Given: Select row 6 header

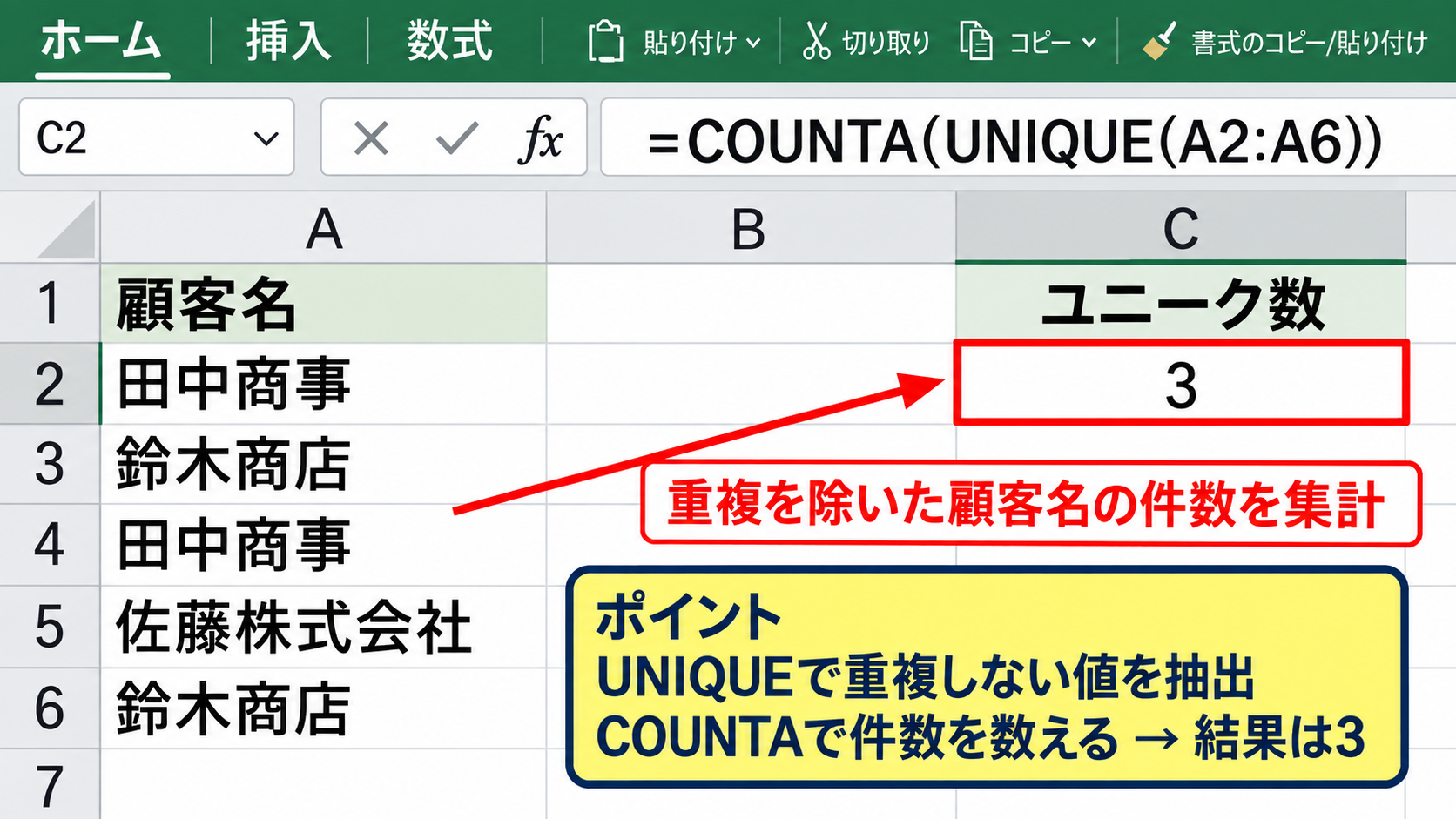Looking at the screenshot, I should [x=50, y=708].
